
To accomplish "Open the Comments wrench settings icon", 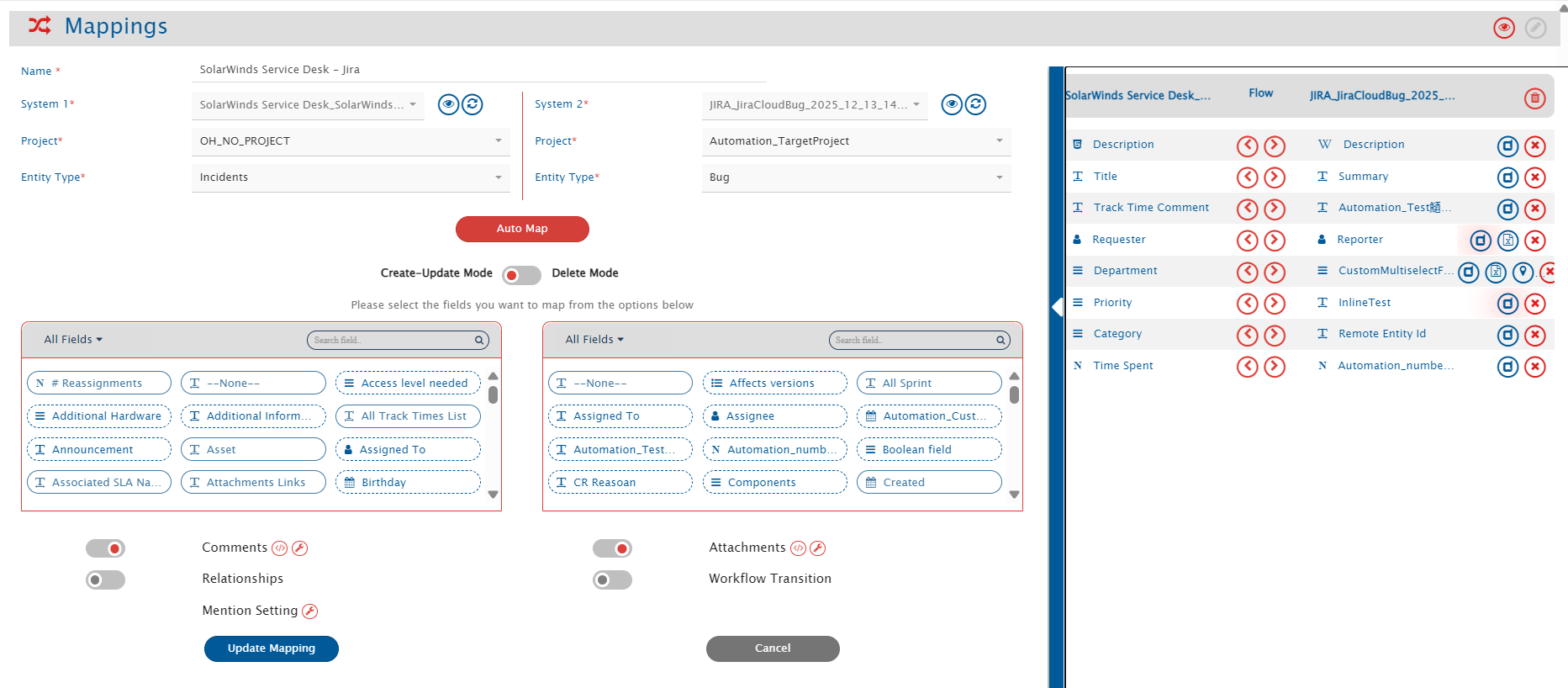I will [x=299, y=548].
